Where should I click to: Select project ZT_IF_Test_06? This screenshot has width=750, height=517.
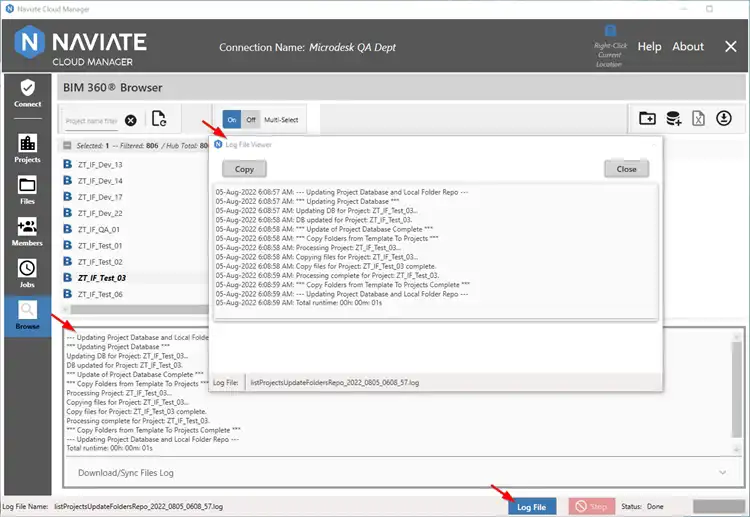pos(100,294)
